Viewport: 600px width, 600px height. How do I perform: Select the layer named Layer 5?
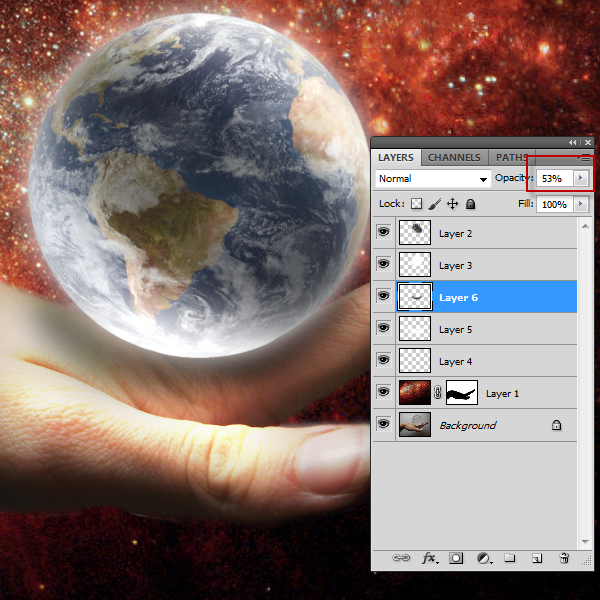[x=455, y=329]
